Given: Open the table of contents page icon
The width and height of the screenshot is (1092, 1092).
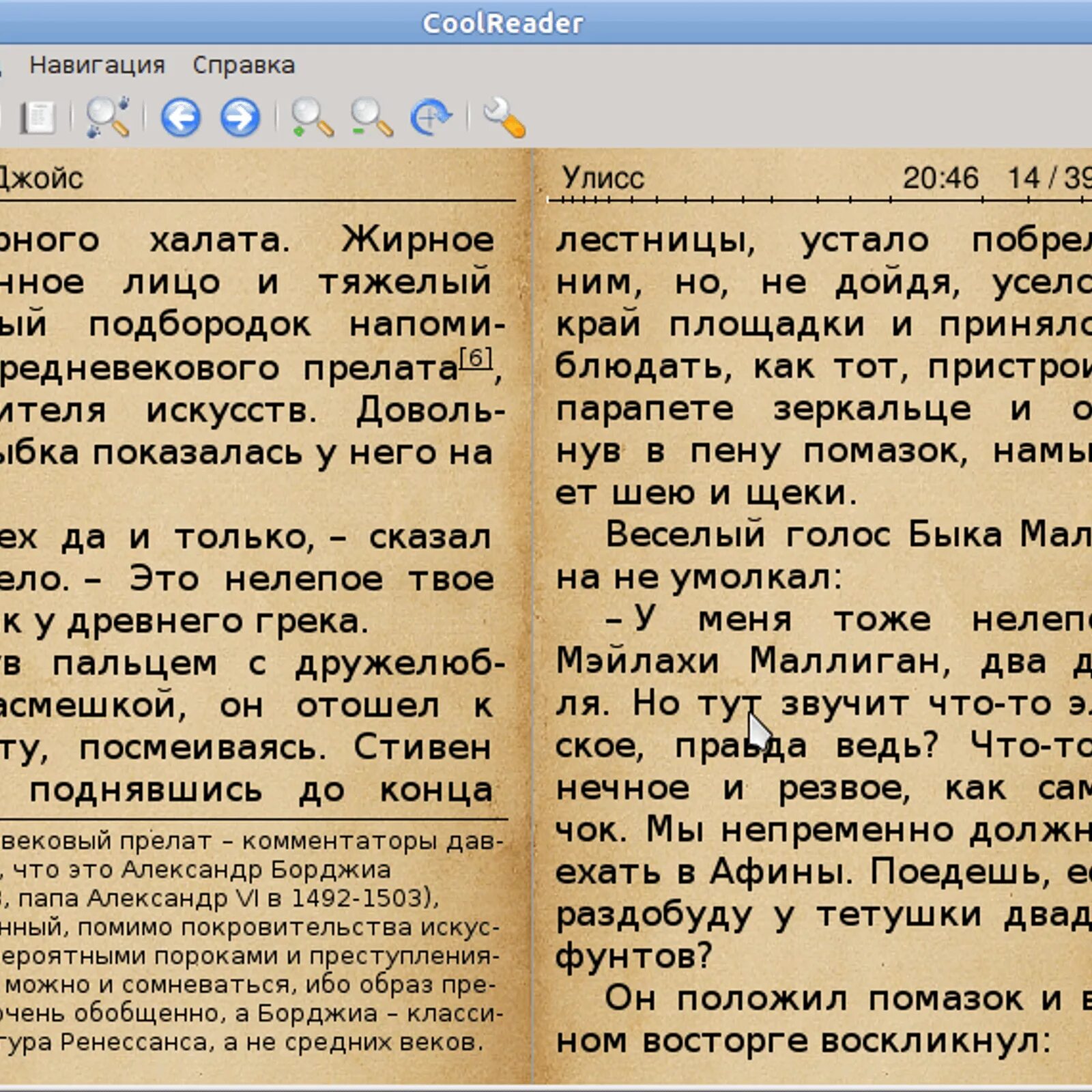Looking at the screenshot, I should pyautogui.click(x=39, y=117).
